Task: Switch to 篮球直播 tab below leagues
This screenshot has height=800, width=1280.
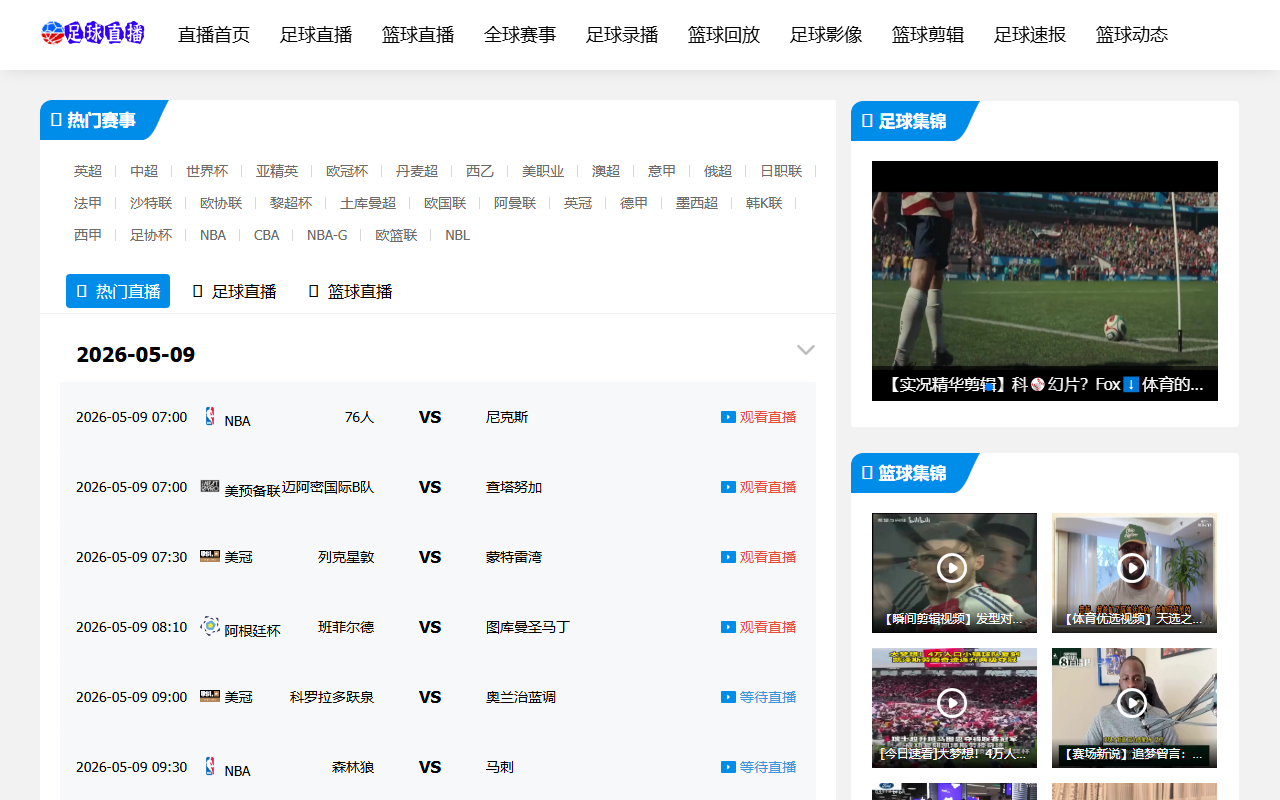Action: [350, 291]
